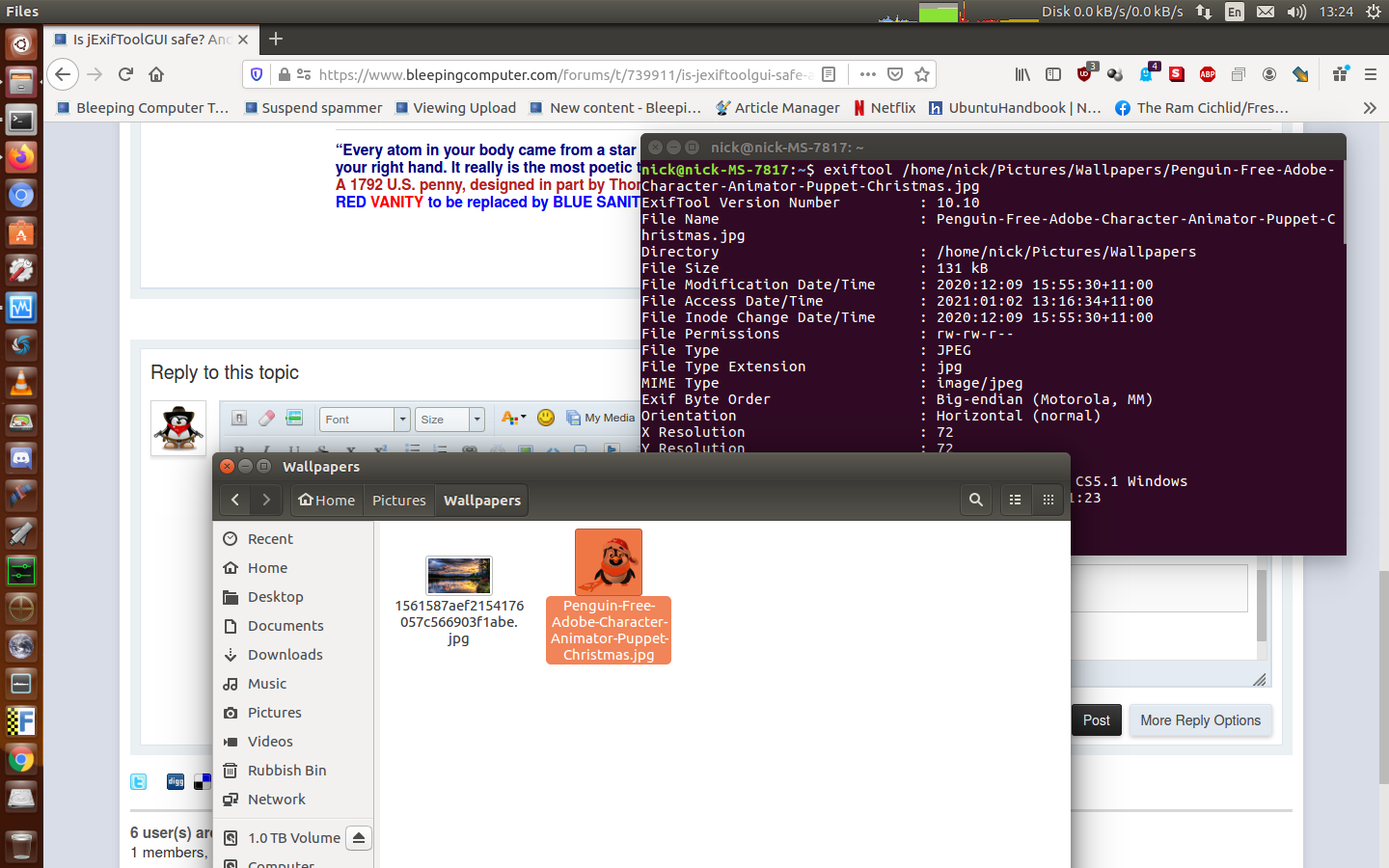The height and width of the screenshot is (868, 1389).
Task: Open Downloads in Files sidebar
Action: [x=285, y=655]
